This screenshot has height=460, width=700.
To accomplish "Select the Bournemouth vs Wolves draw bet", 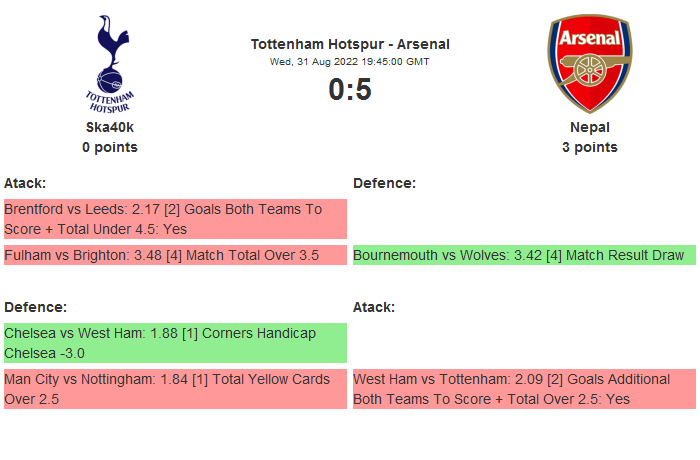I will (x=524, y=255).
